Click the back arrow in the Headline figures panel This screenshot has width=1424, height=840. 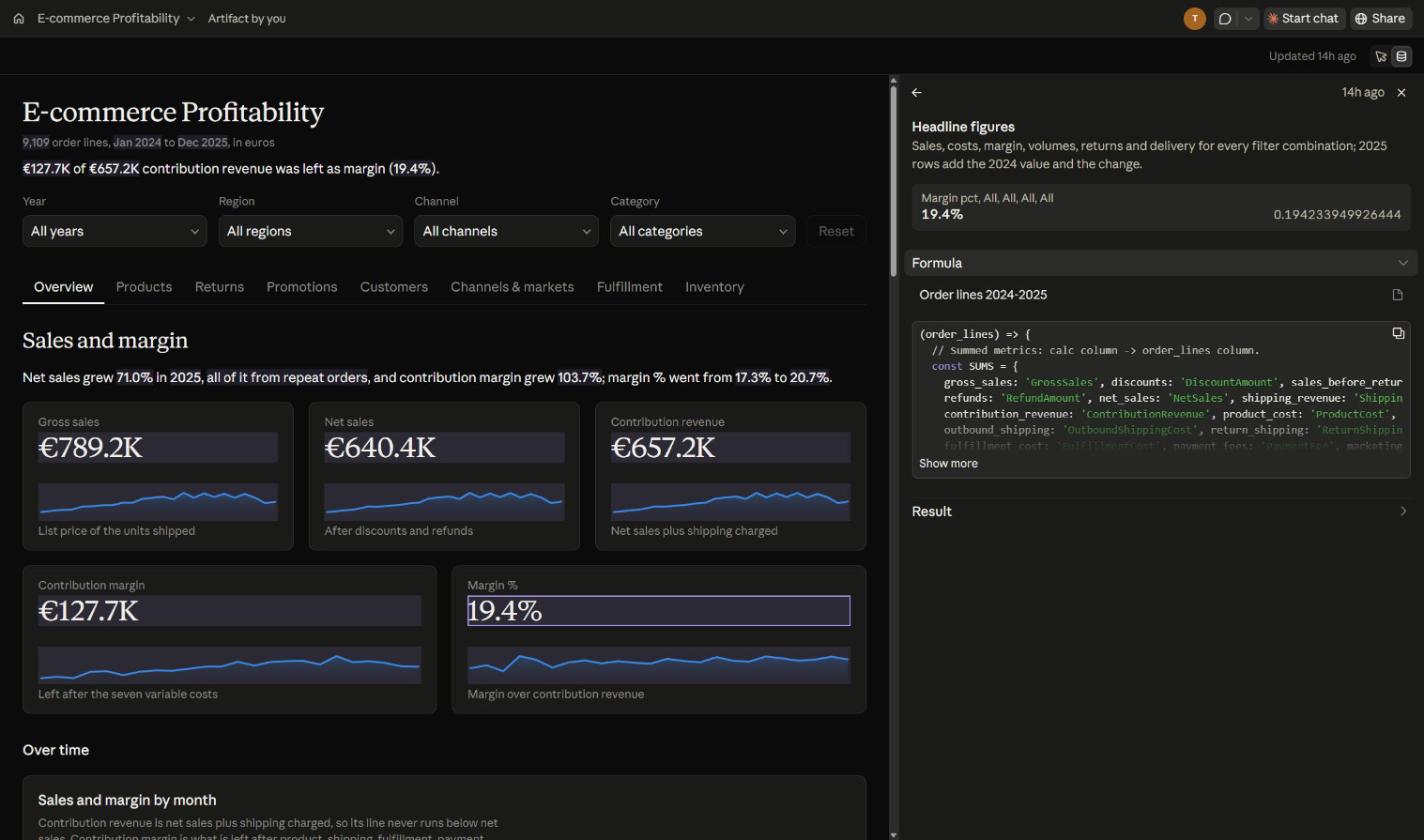[x=917, y=92]
